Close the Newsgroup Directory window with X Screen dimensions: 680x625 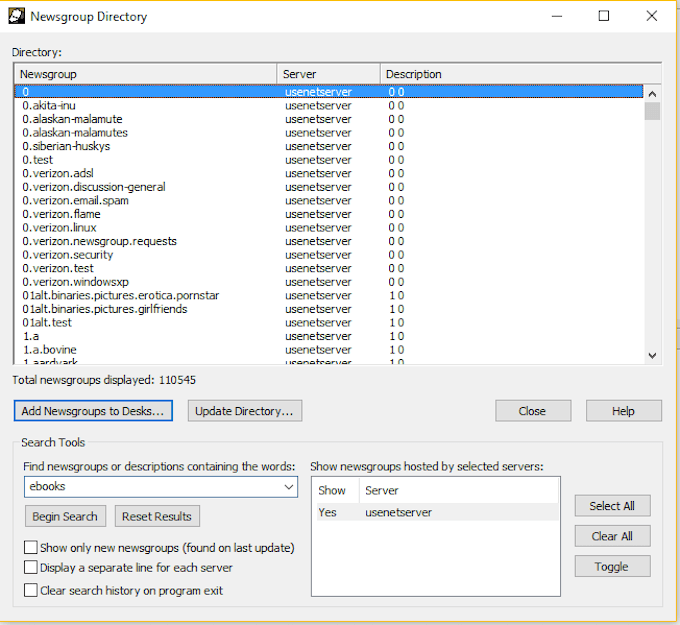(651, 16)
